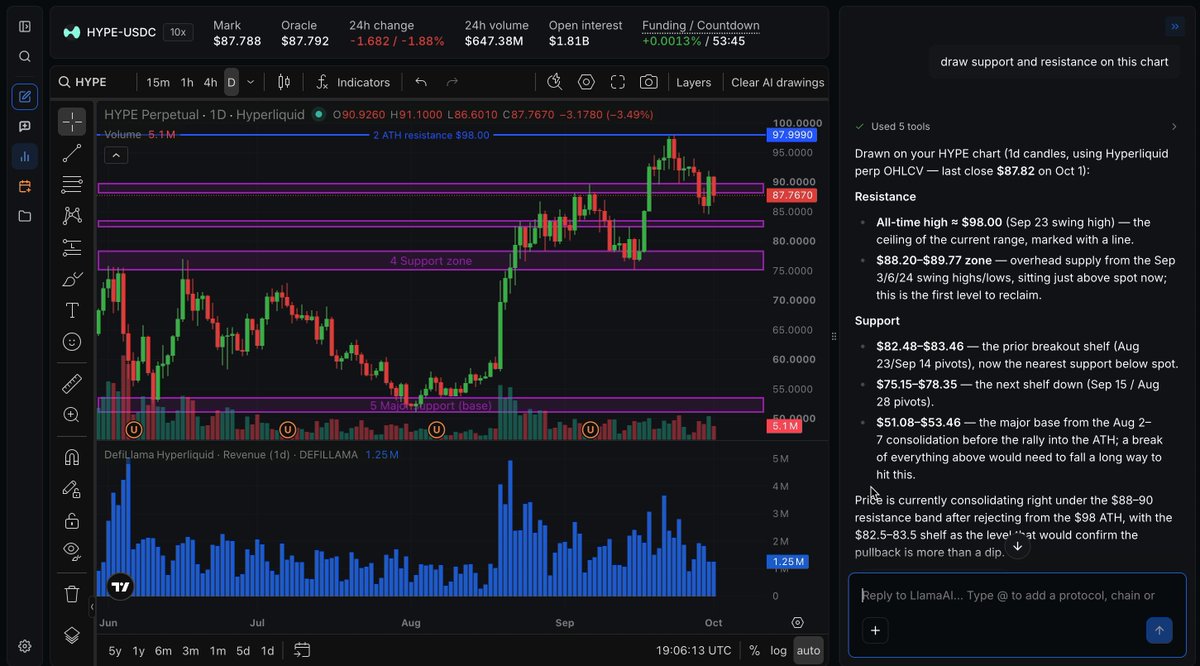Click the Funding / Countdown label
Image resolution: width=1200 pixels, height=666 pixels.
pos(700,25)
